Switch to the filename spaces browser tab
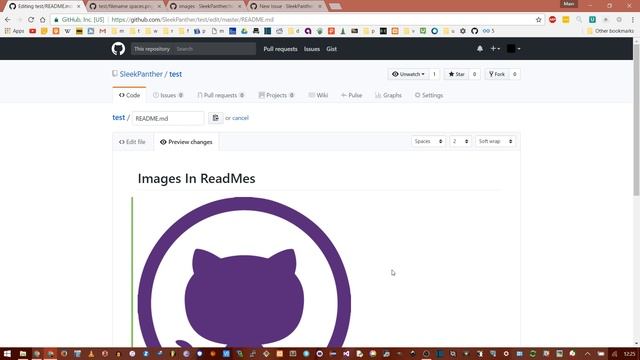This screenshot has width=640, height=360. point(126,6)
